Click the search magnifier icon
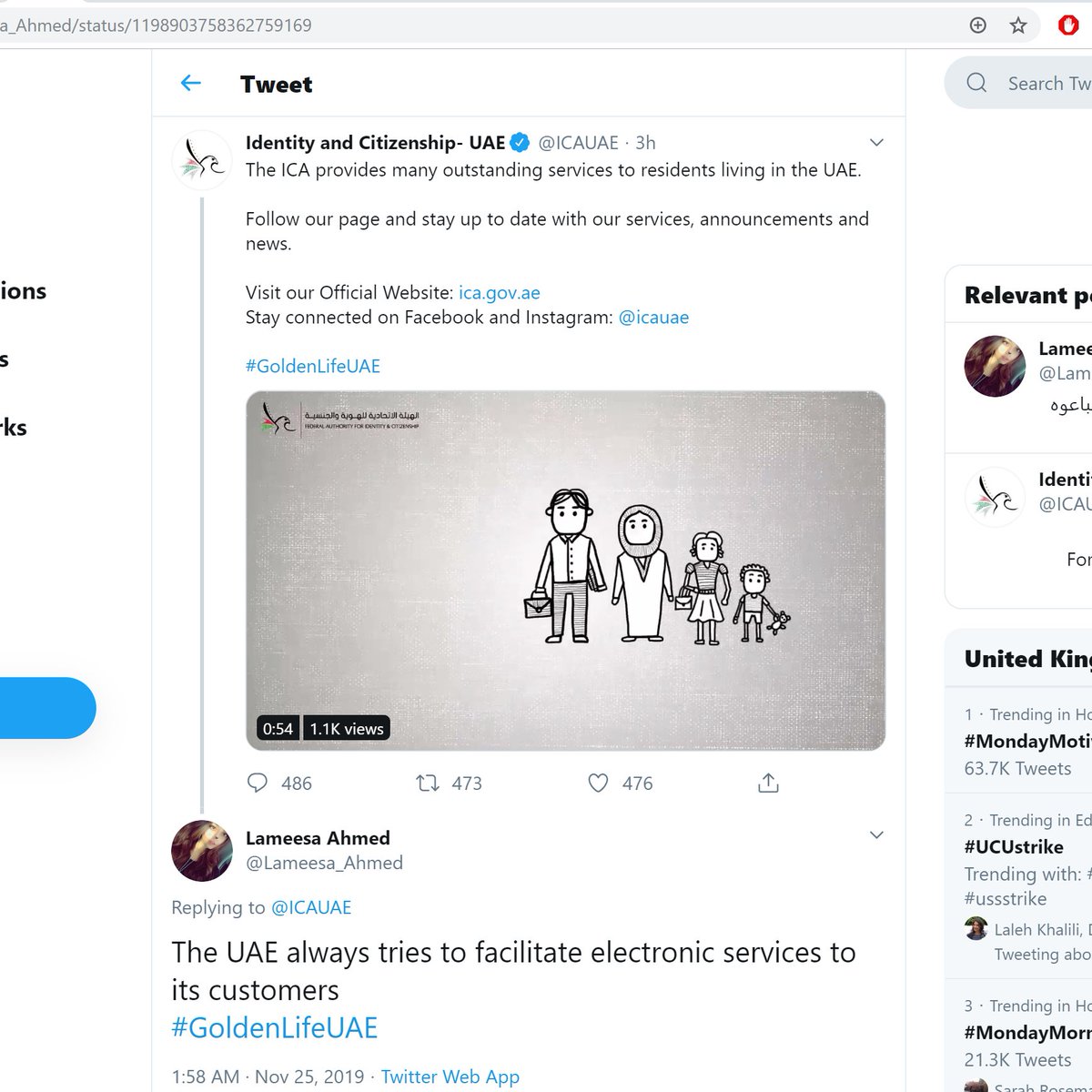 [976, 83]
